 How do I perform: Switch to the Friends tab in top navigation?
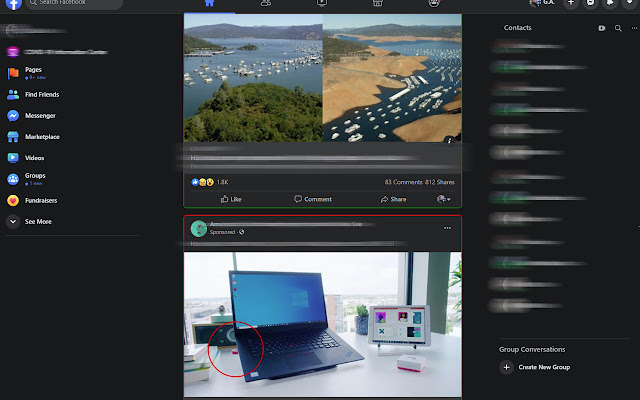pos(264,3)
